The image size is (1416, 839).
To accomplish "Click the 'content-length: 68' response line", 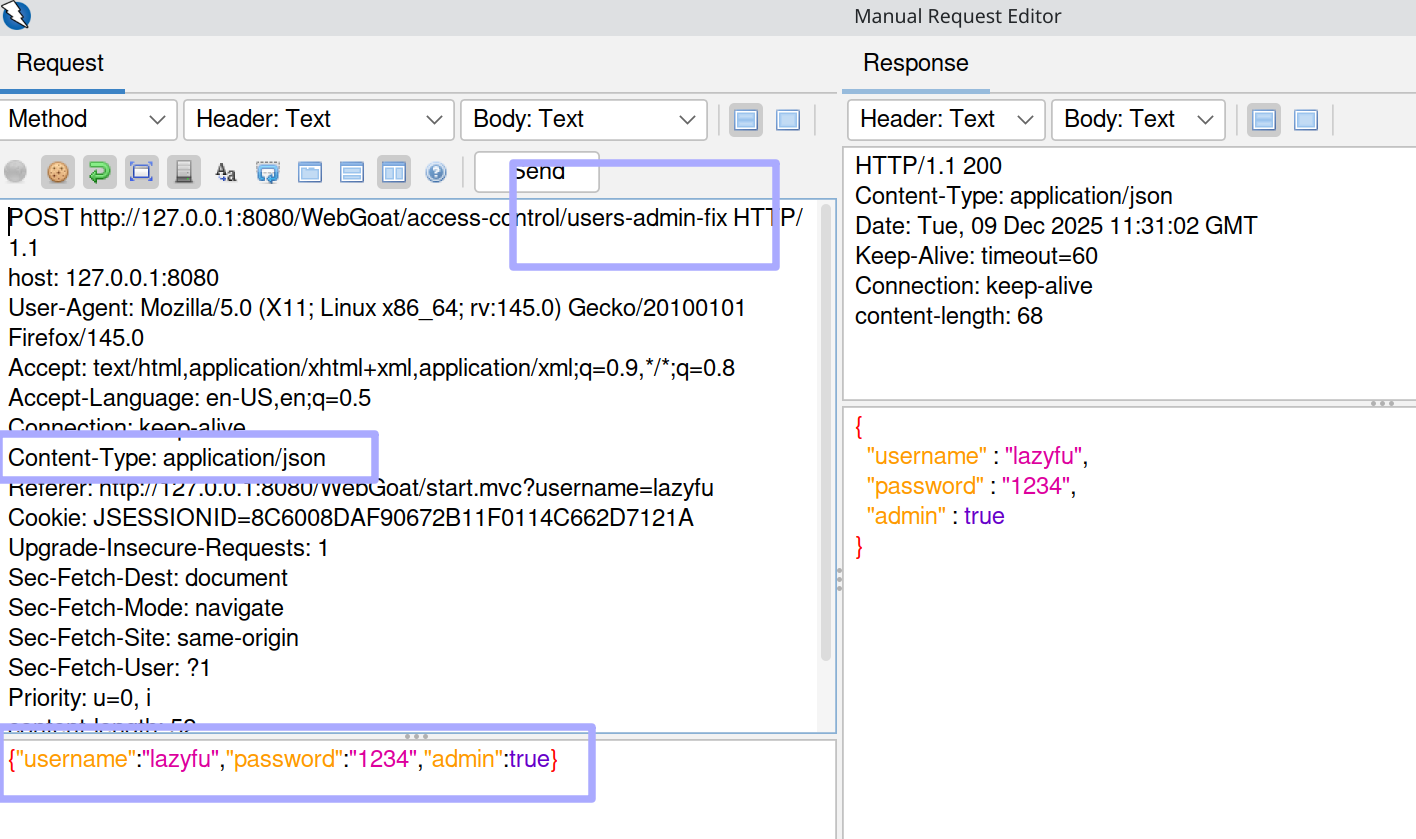I will [949, 316].
